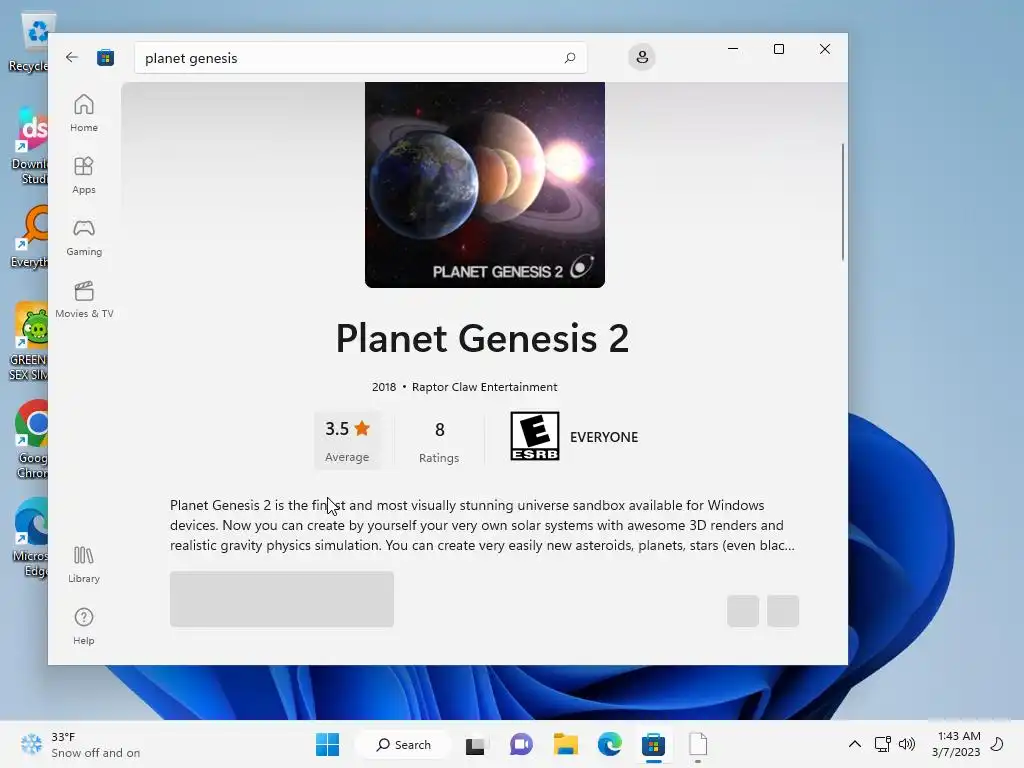Click the Planet Genesis 2 description text
This screenshot has width=1024, height=768.
click(483, 525)
